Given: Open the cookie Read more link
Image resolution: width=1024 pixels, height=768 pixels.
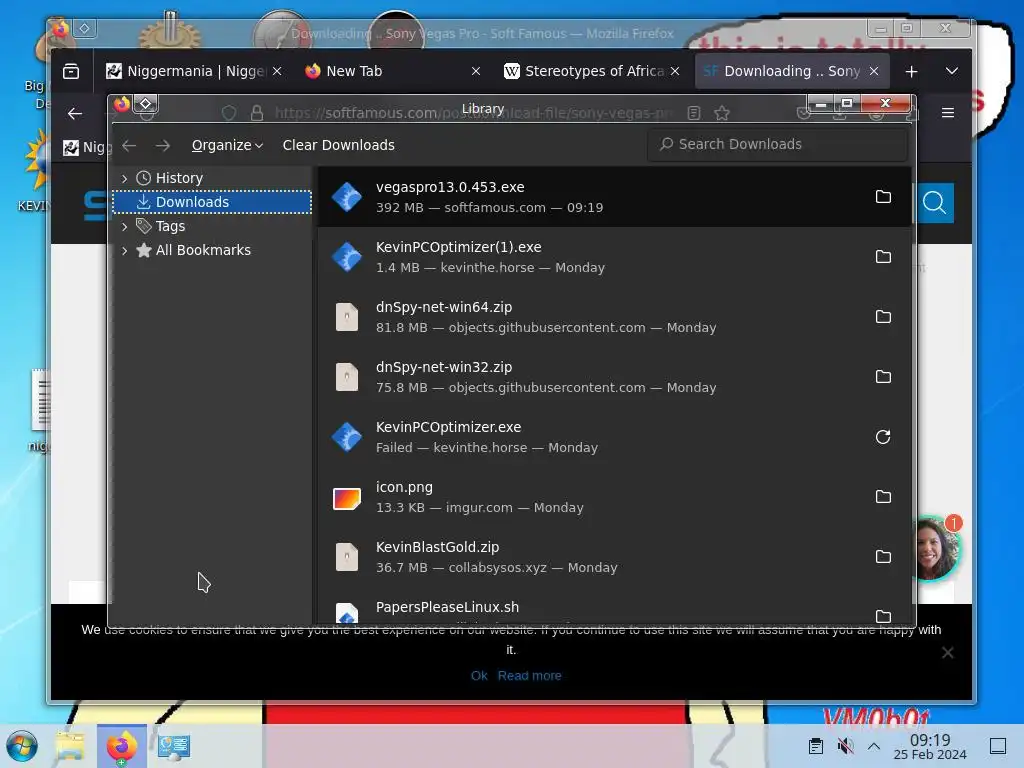Looking at the screenshot, I should coord(530,676).
